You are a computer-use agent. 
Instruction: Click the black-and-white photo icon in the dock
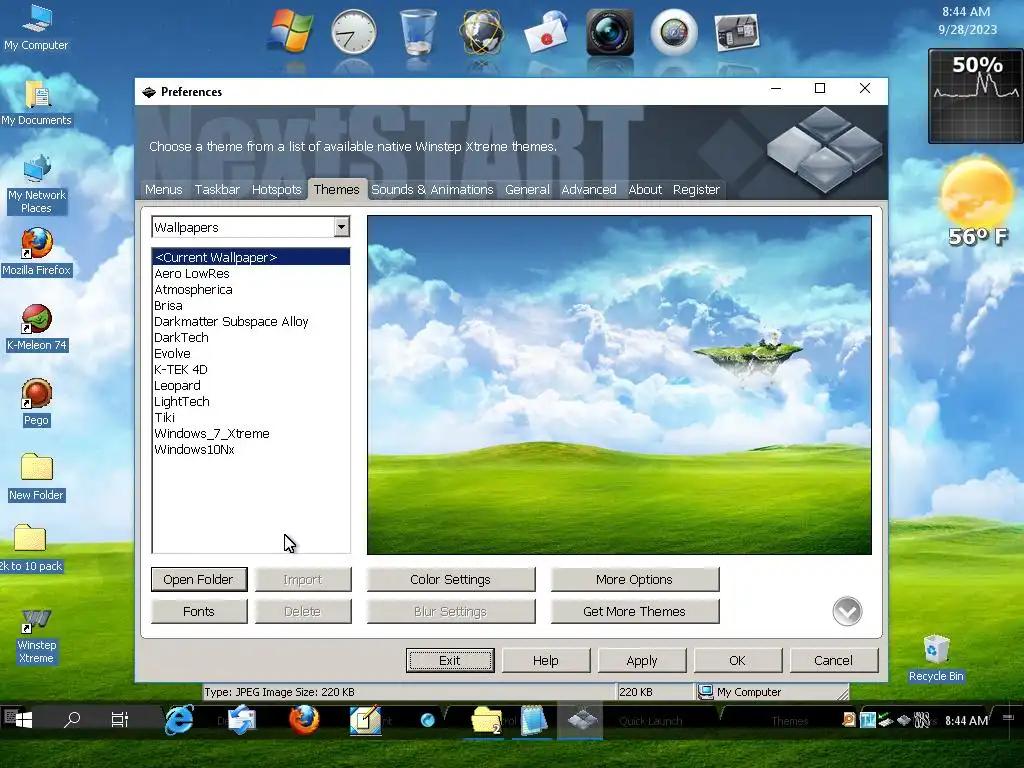pos(737,32)
